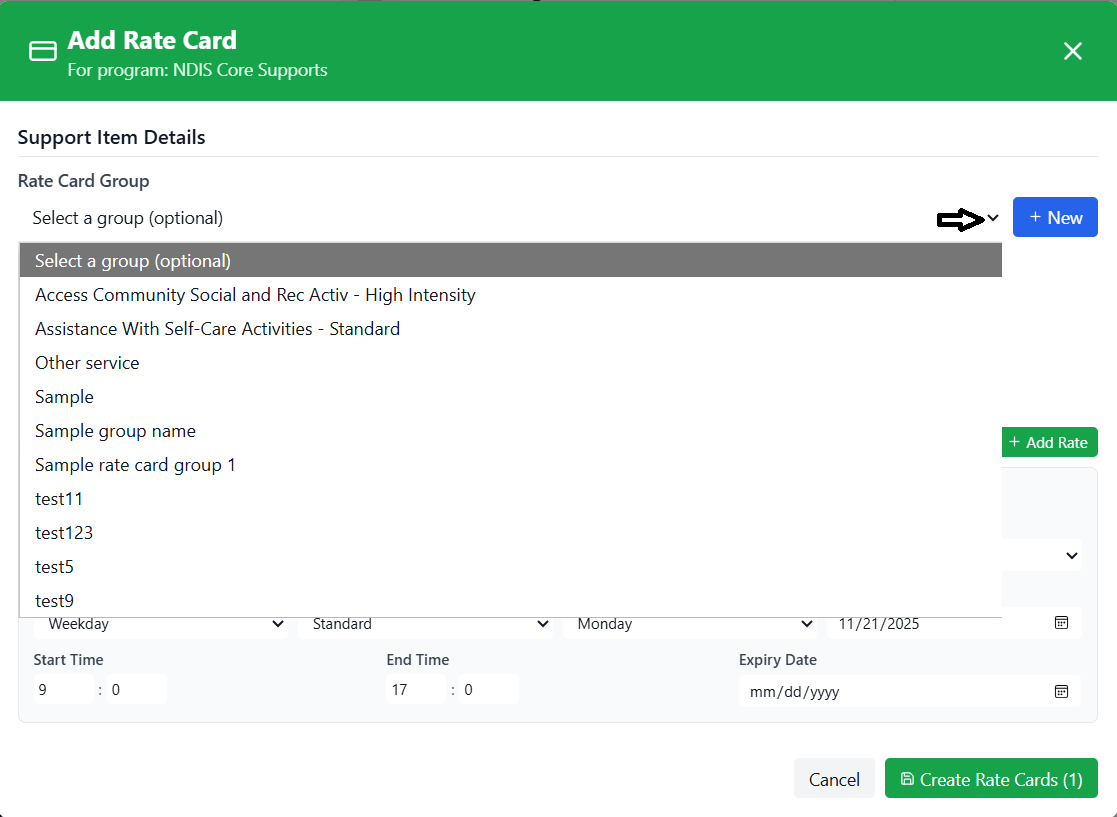Select 'Access Community Social and Rec Activ' option
Image resolution: width=1117 pixels, height=817 pixels.
(x=255, y=295)
